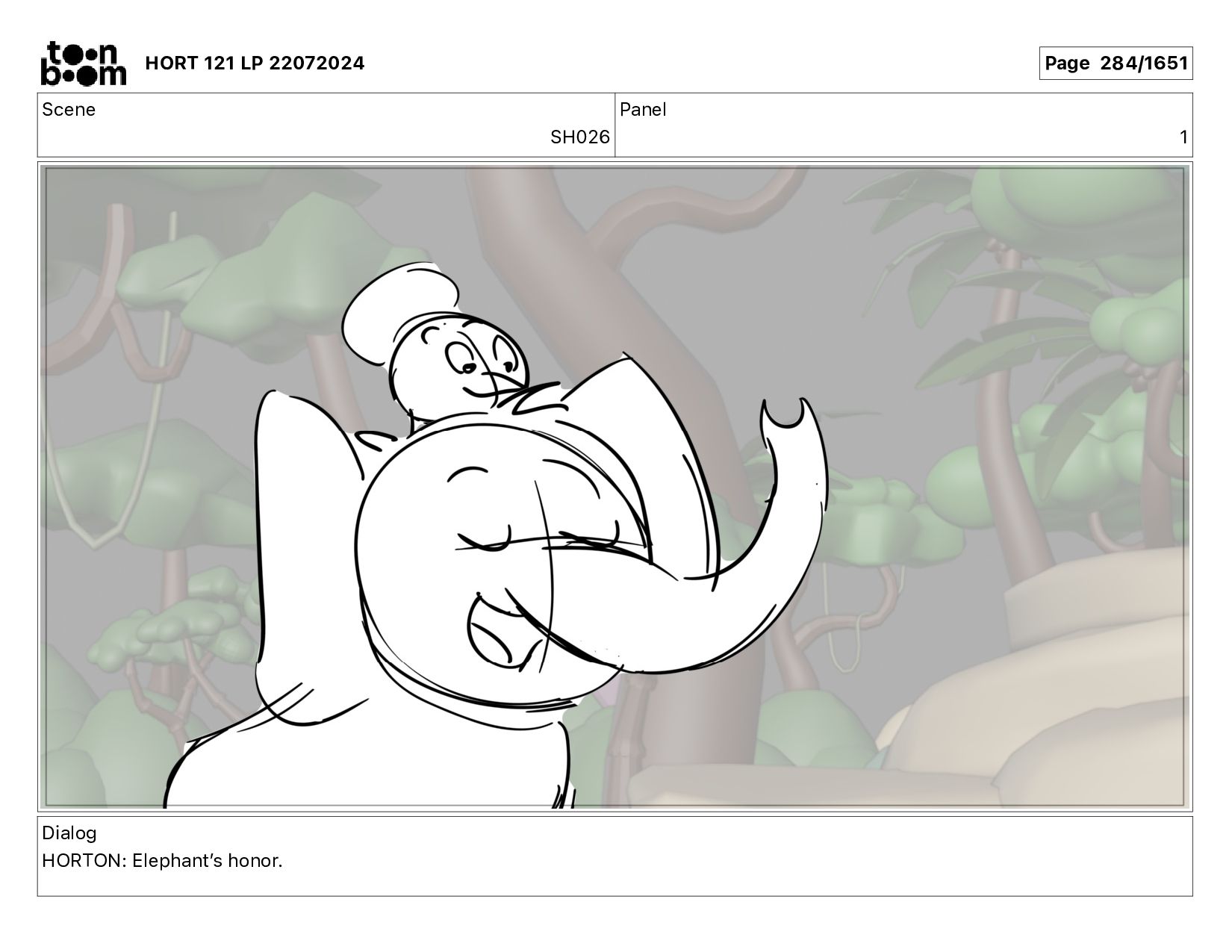Select the line 'HORTON: Elephant's honor.'
The width and height of the screenshot is (1232, 952).
click(162, 861)
